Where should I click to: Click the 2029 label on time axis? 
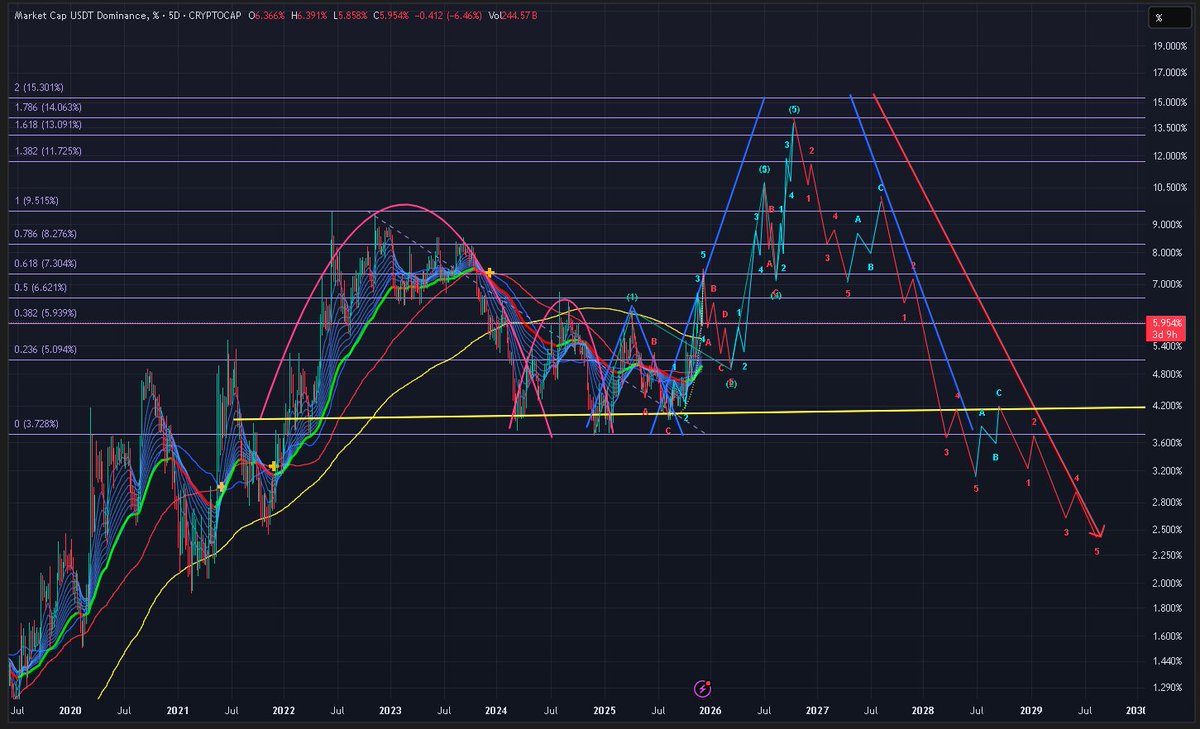click(x=1030, y=710)
